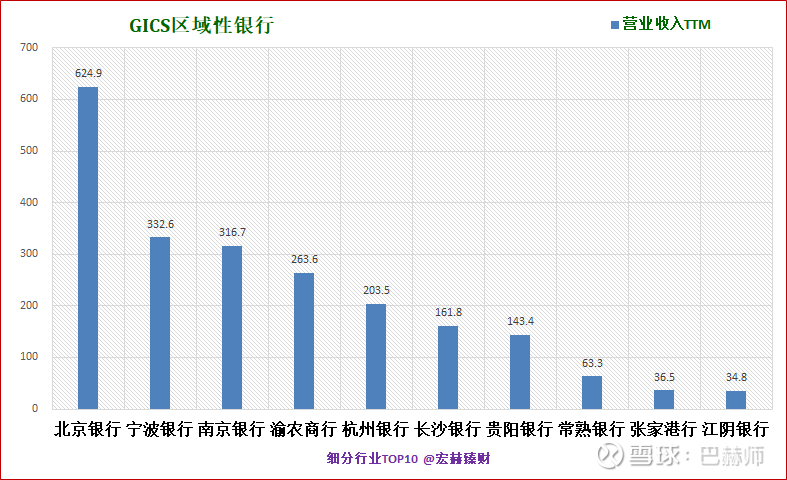Click the data label 332.6
The width and height of the screenshot is (787, 480).
(160, 224)
